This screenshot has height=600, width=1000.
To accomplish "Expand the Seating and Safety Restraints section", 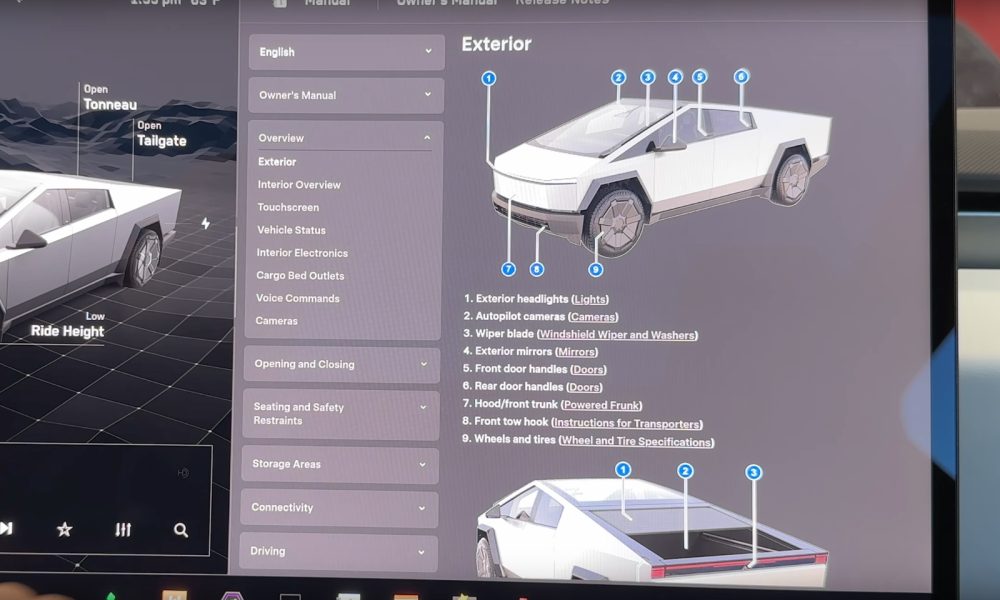I will 341,414.
